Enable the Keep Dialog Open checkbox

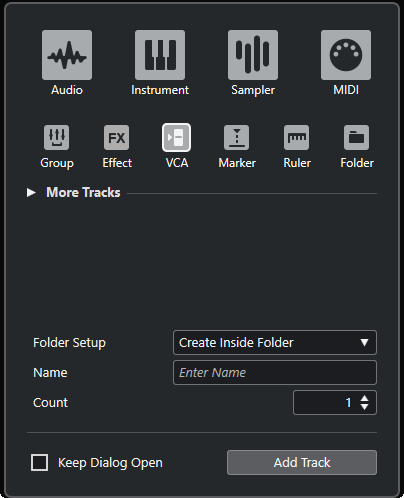pos(39,463)
